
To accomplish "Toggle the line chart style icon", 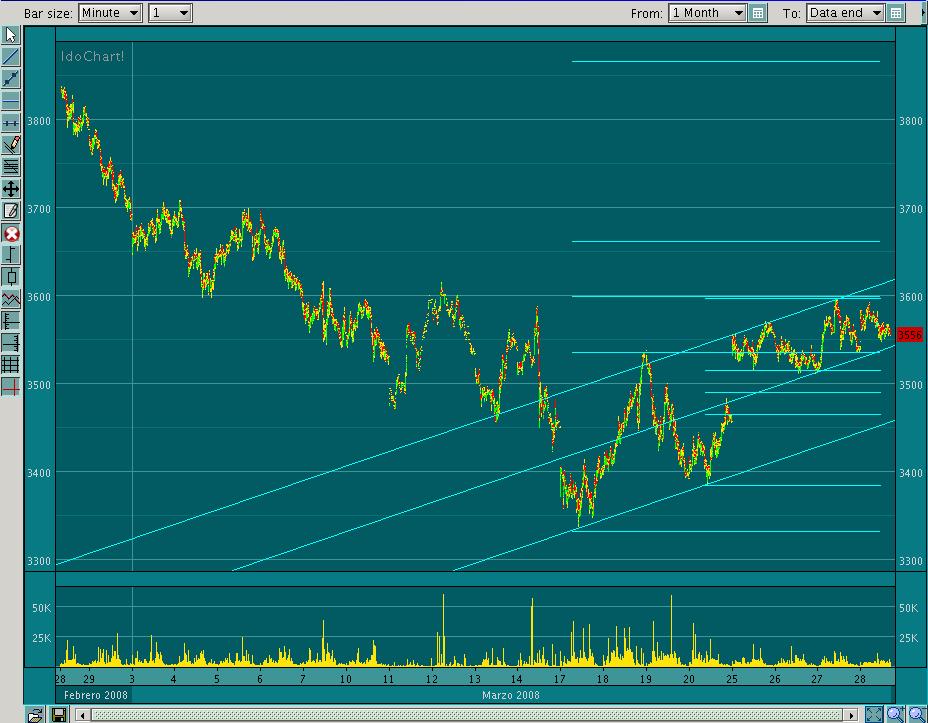I will 11,299.
